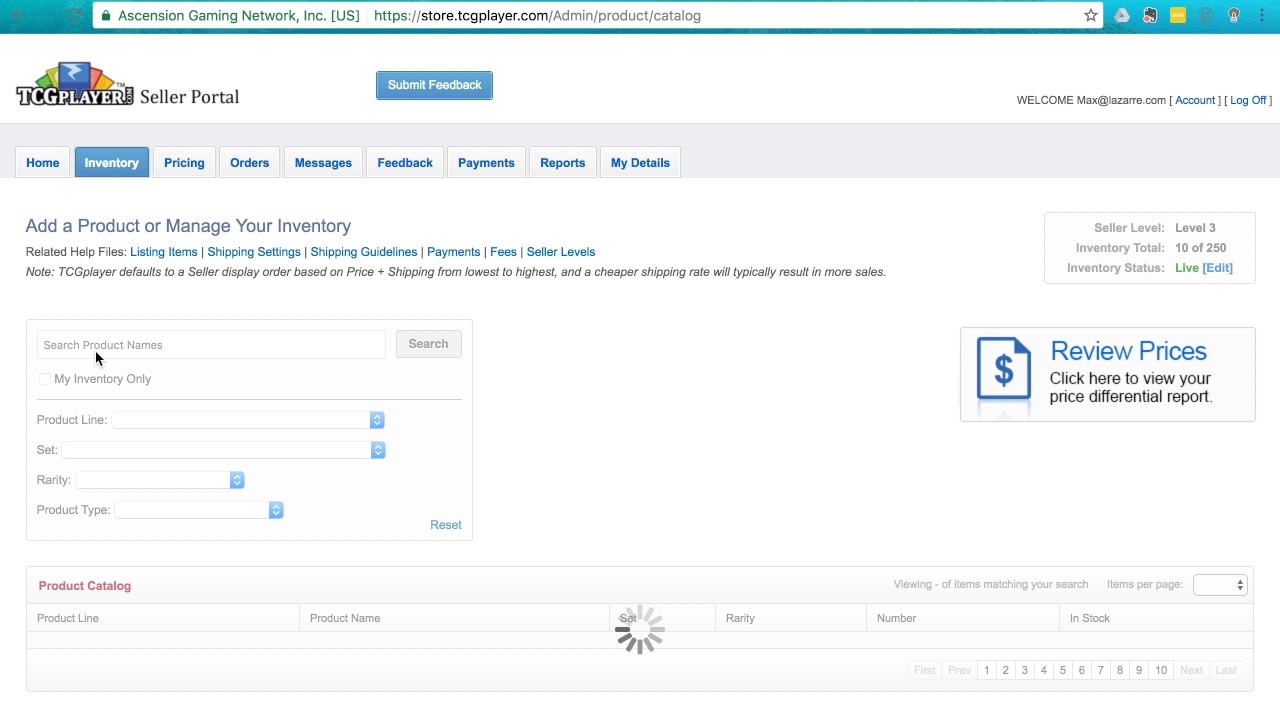Image resolution: width=1280 pixels, height=720 pixels.
Task: Click the Last pagination button
Action: coord(1226,670)
